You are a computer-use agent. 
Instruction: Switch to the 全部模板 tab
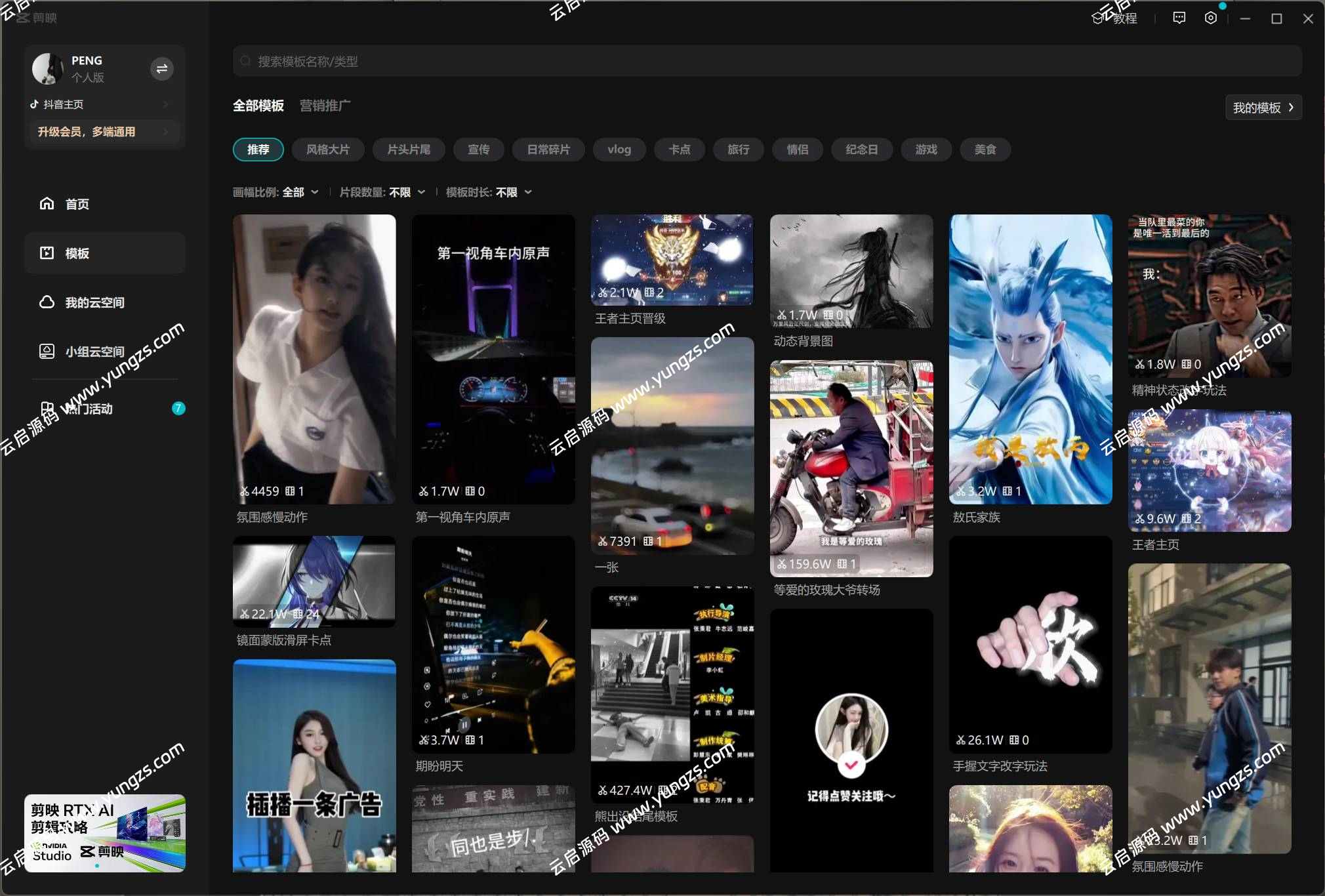click(x=258, y=106)
